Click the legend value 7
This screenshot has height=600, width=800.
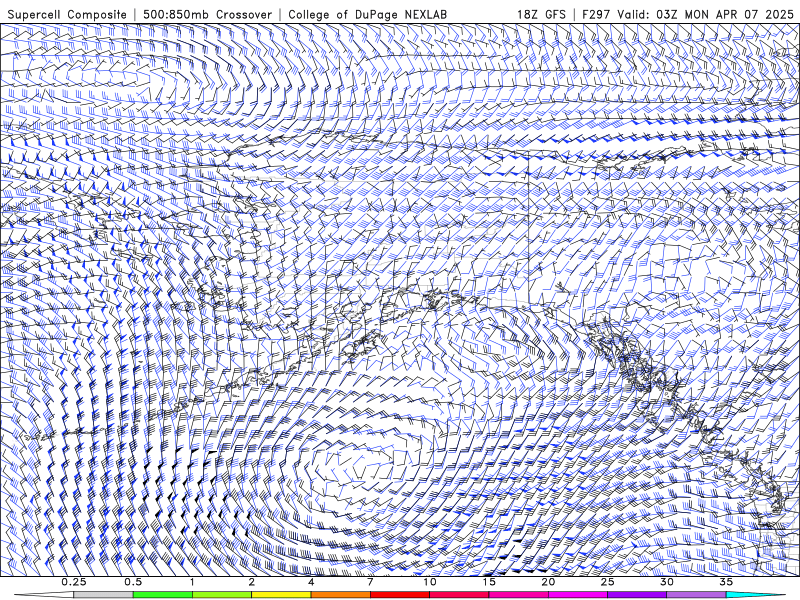(x=370, y=582)
